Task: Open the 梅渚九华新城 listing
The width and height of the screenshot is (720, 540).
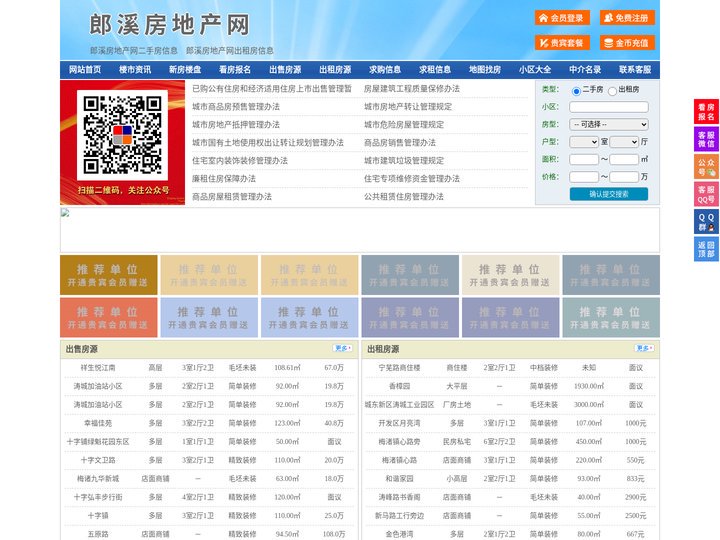Action: [98, 478]
